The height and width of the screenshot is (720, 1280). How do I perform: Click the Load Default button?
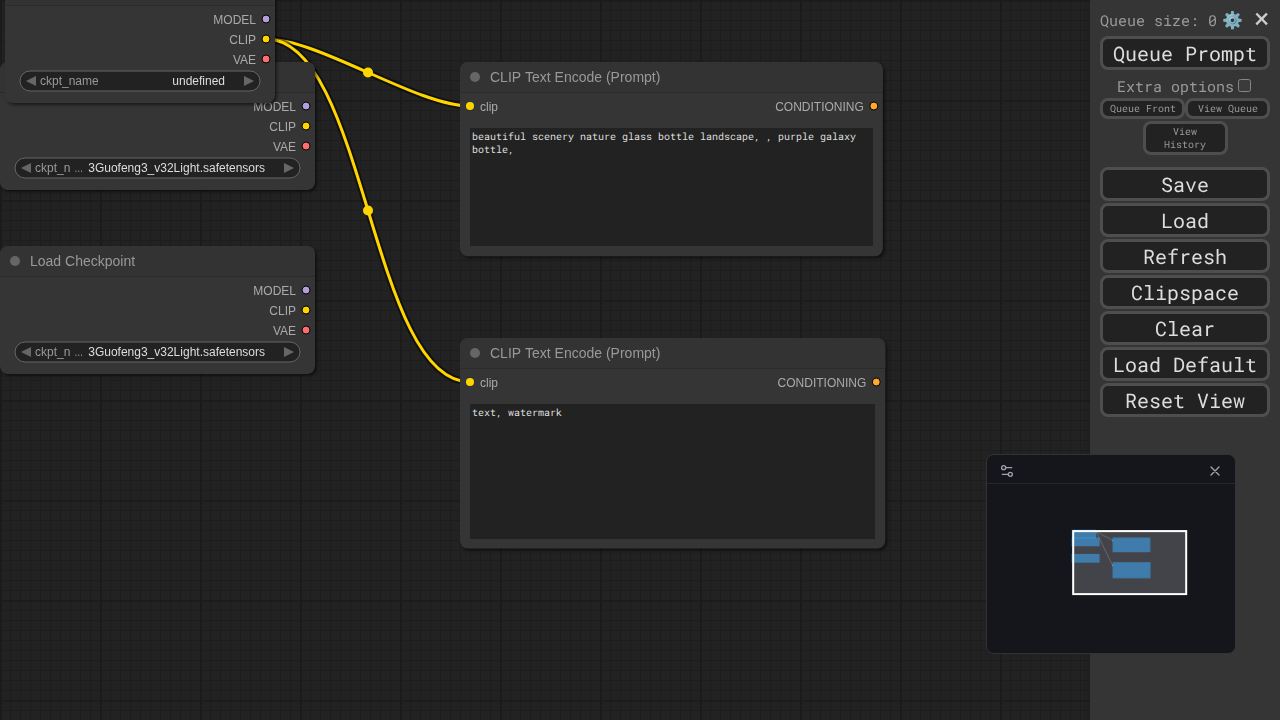[x=1185, y=365]
